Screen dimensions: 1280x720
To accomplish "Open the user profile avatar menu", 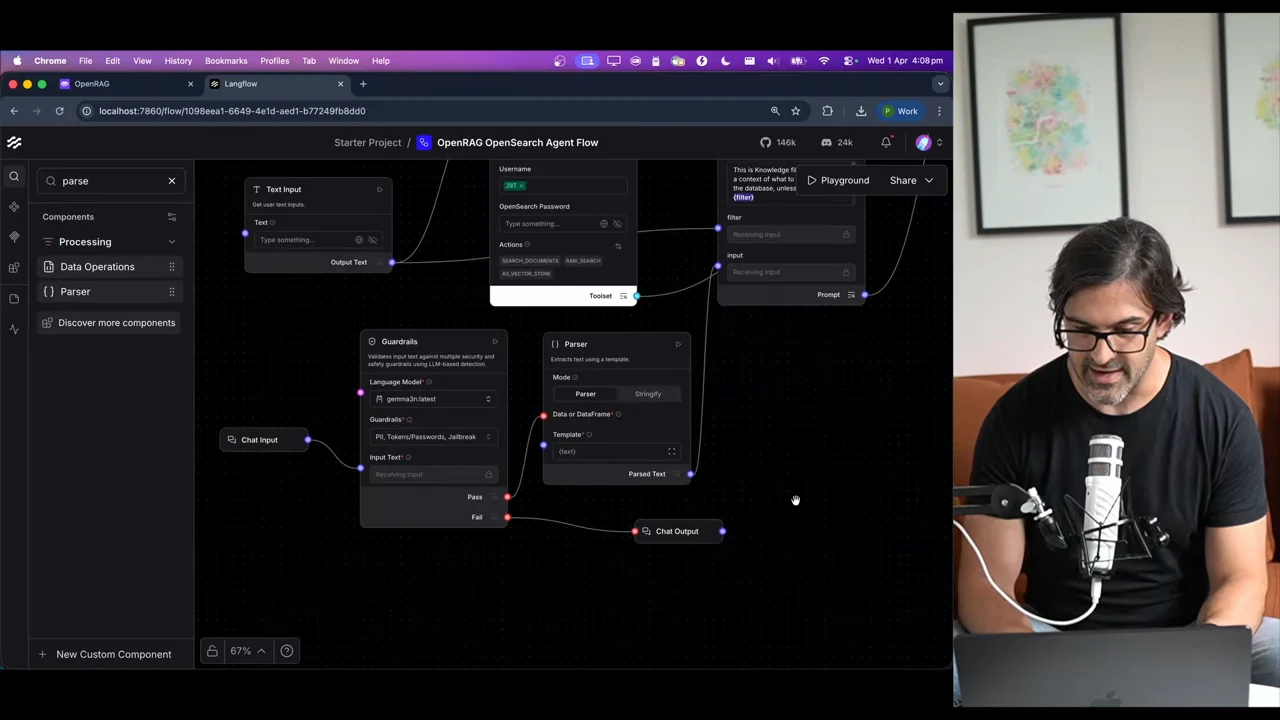I will point(928,143).
